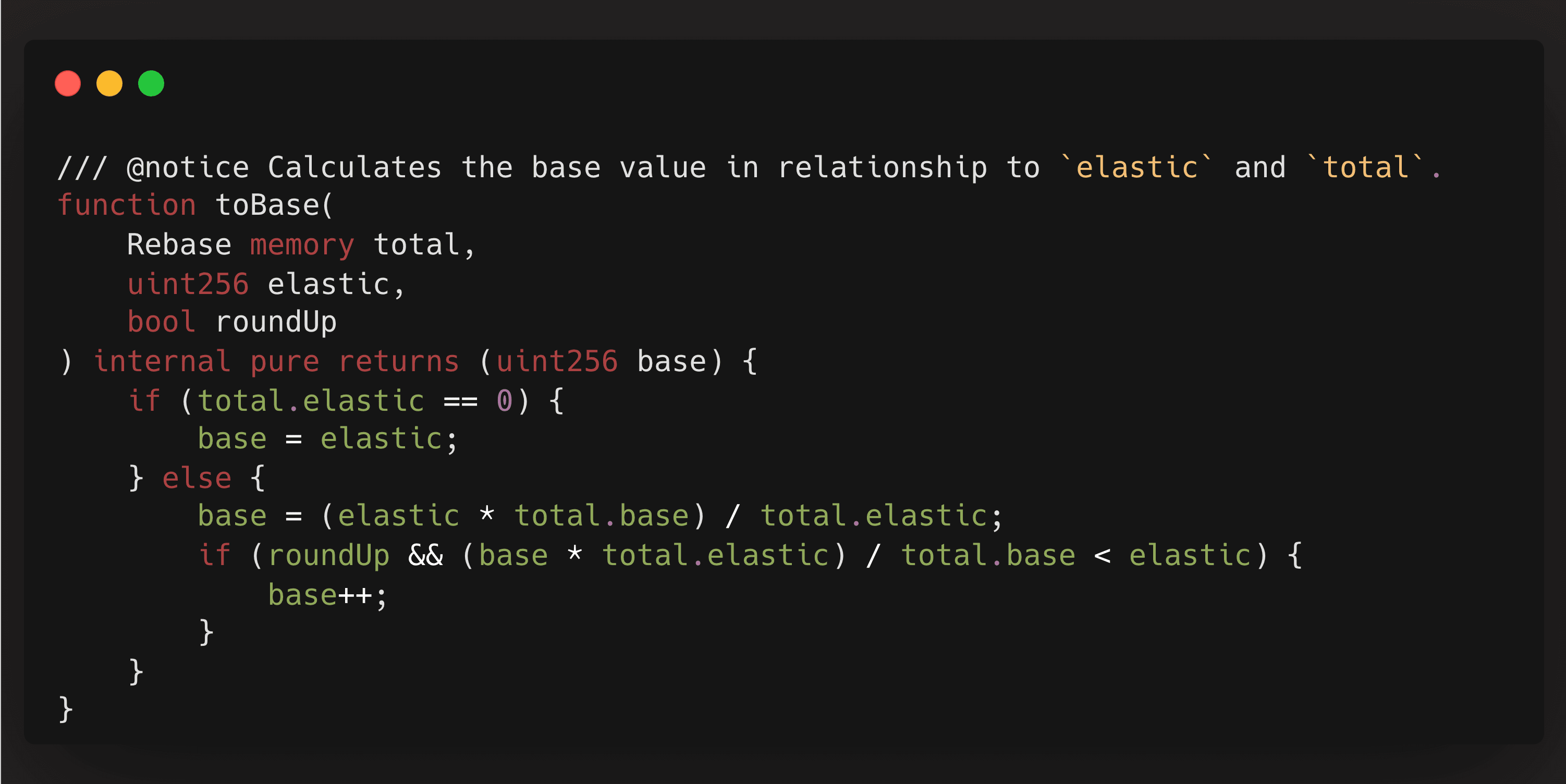
Task: Click the 'Rebase' type name
Action: 179,245
